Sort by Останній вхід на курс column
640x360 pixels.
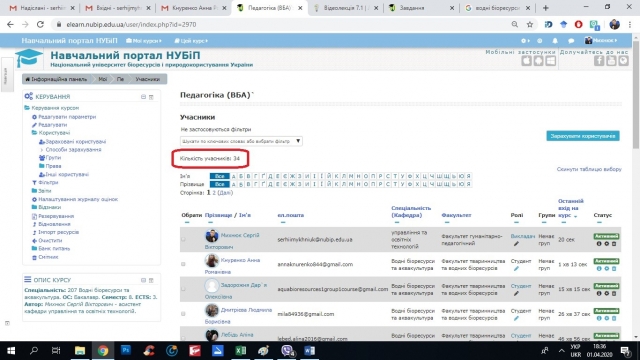(x=570, y=208)
